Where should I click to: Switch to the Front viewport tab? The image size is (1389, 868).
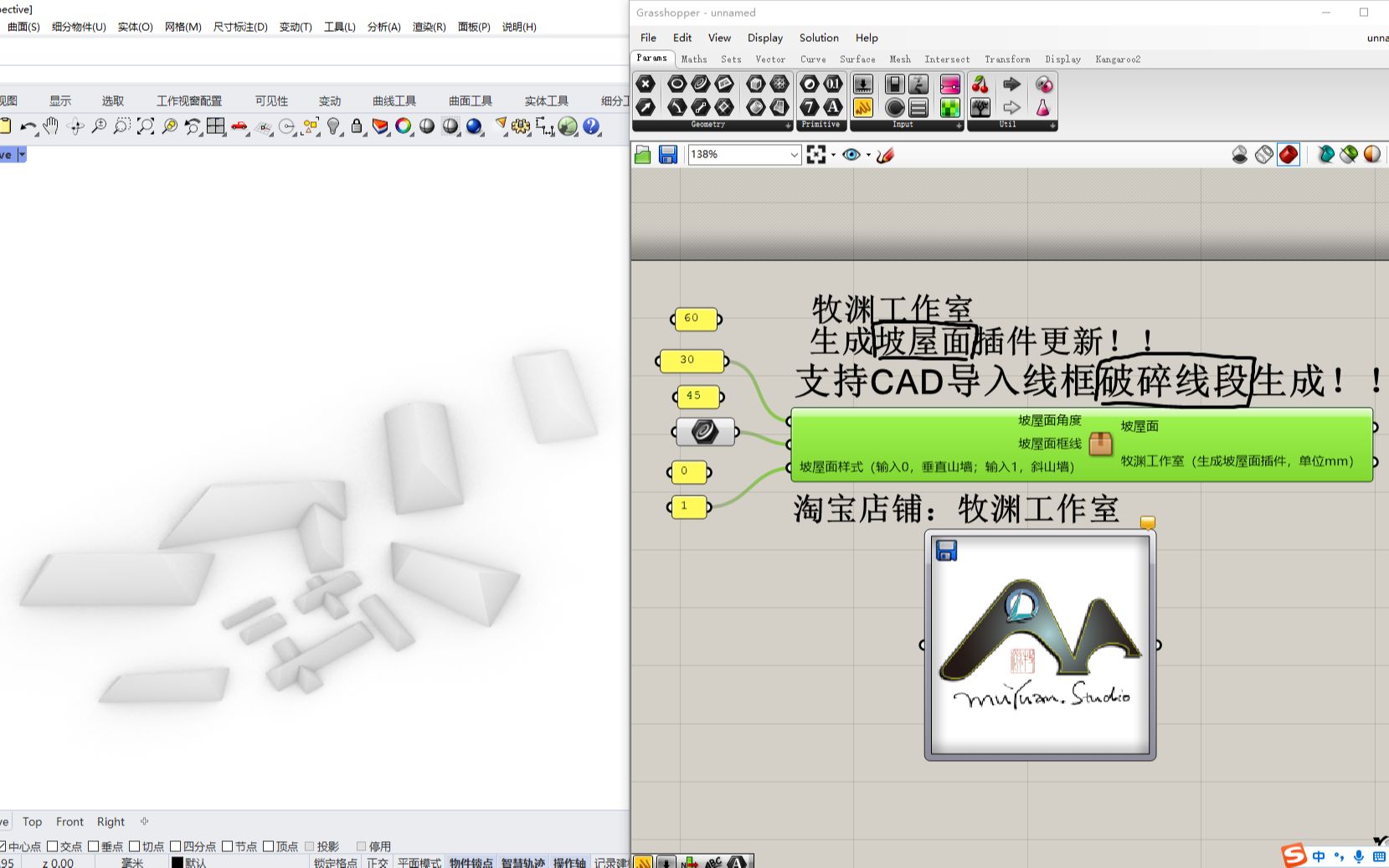pyautogui.click(x=69, y=821)
